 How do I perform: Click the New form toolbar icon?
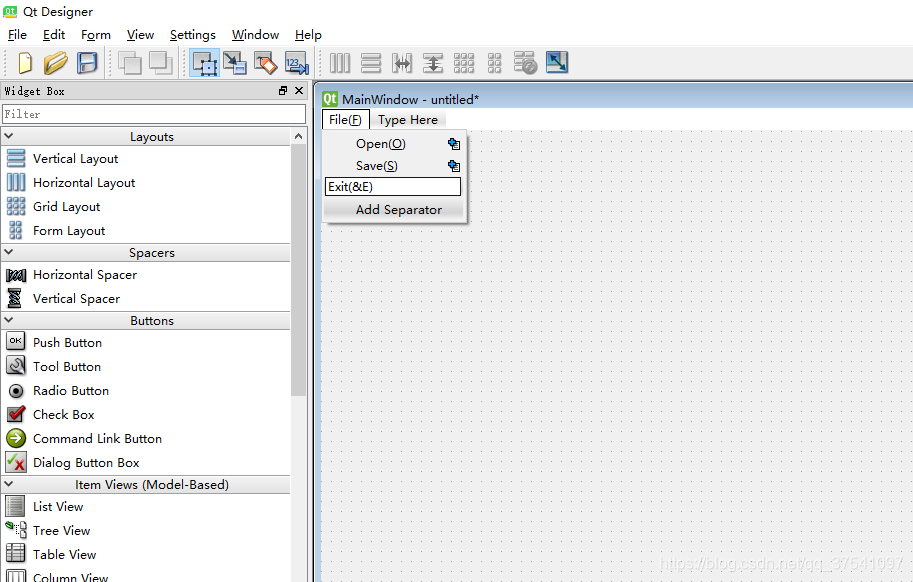25,63
